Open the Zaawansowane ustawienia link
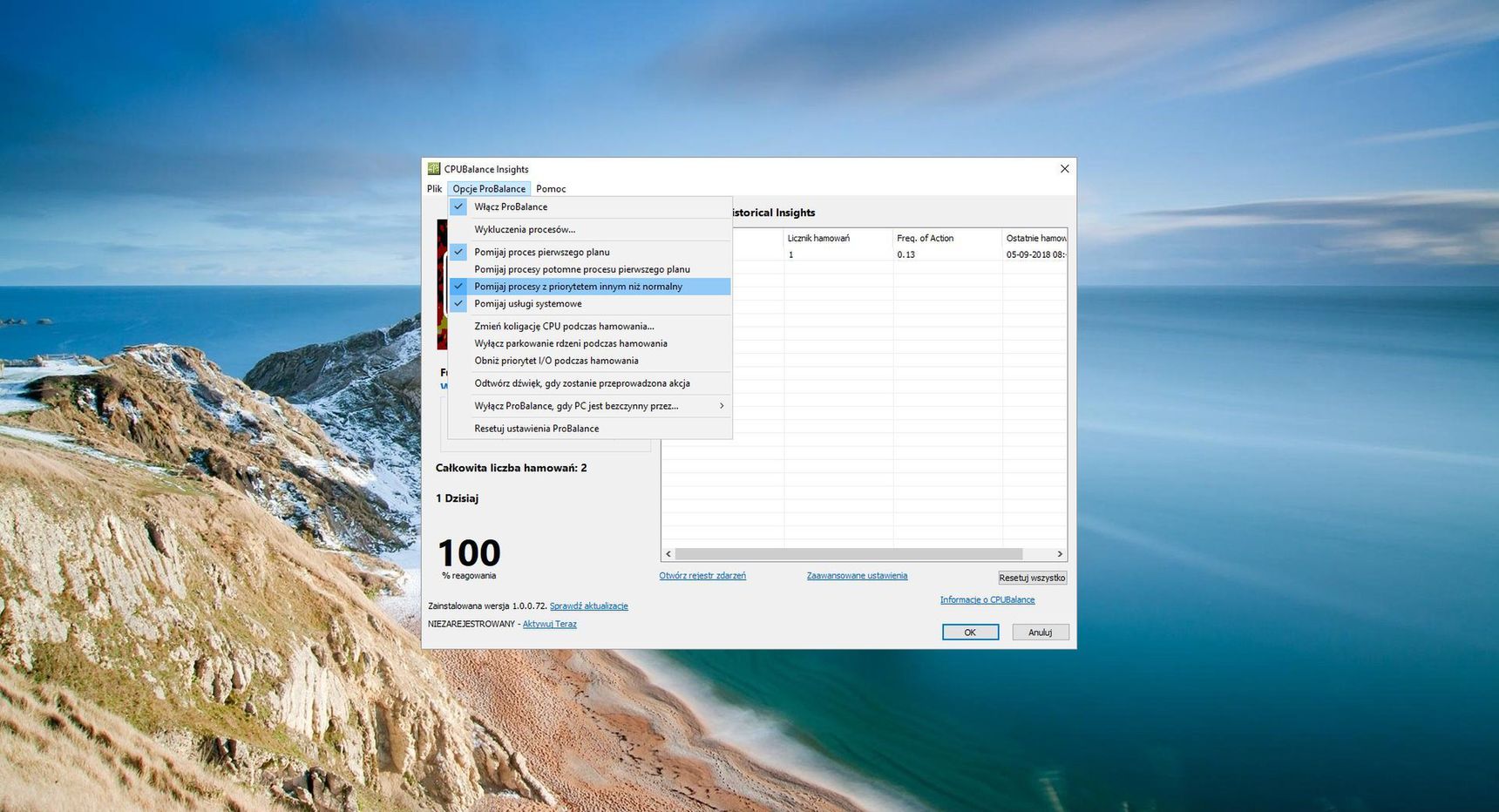 coord(857,576)
